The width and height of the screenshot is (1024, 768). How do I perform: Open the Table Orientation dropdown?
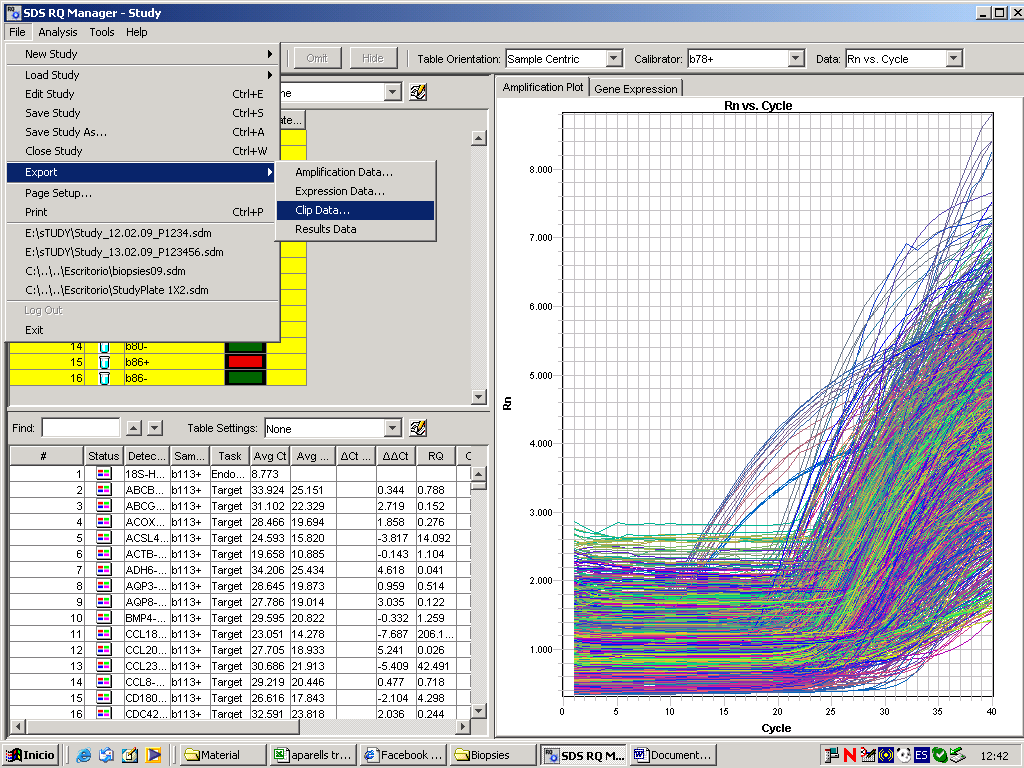613,59
